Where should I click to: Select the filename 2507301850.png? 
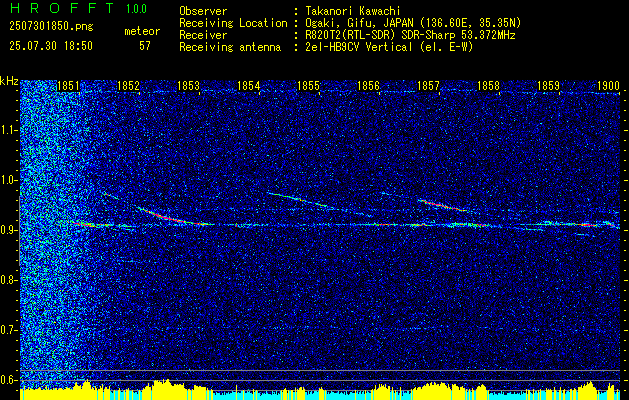(x=51, y=26)
